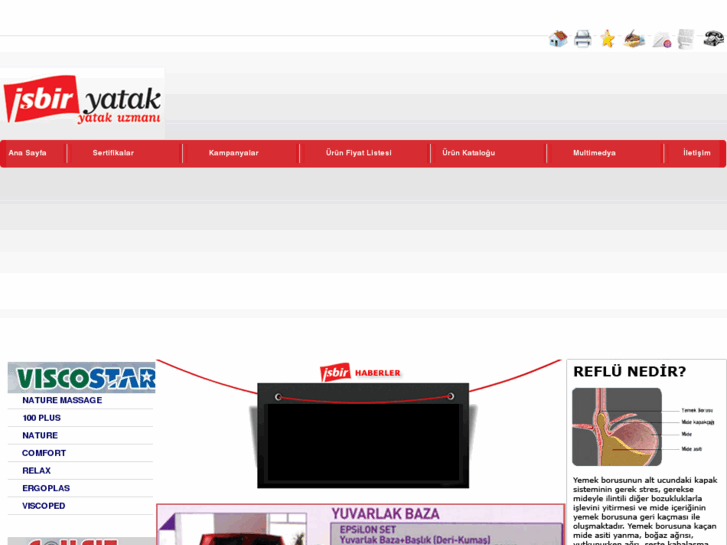The image size is (727, 545).
Task: Open the Ana Sayfa menu item
Action: point(27,153)
